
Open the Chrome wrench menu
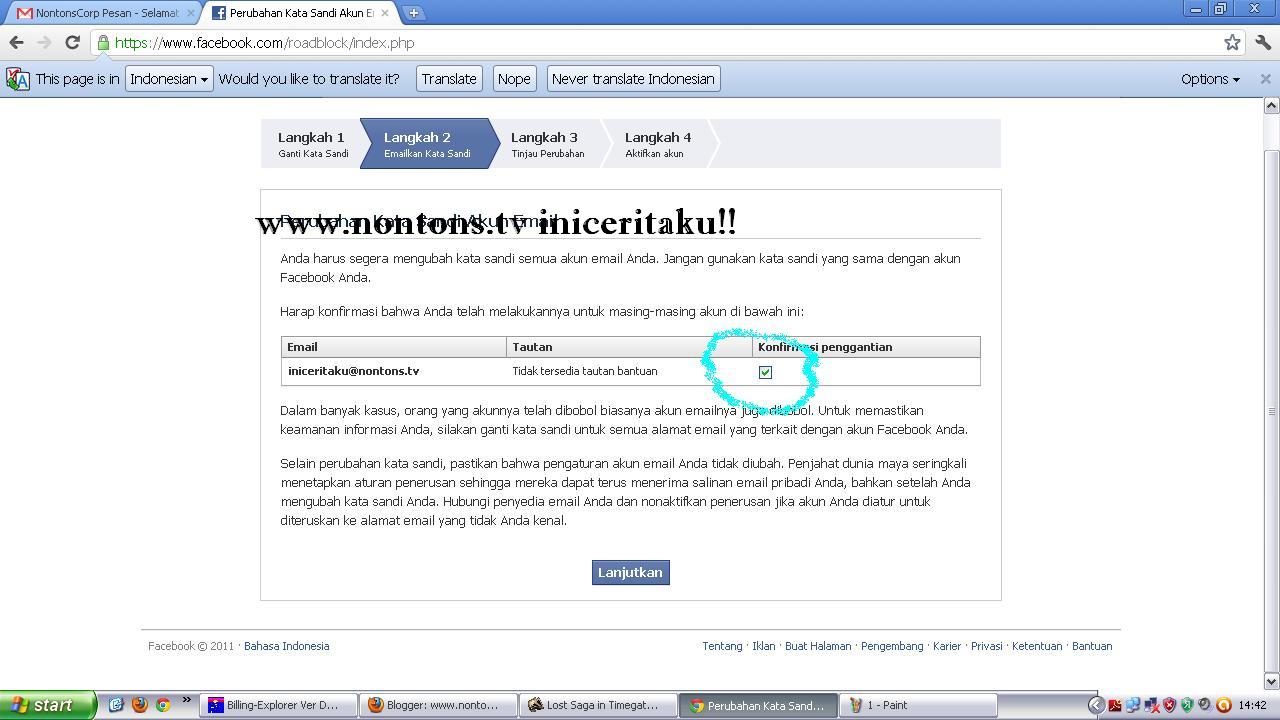1263,43
